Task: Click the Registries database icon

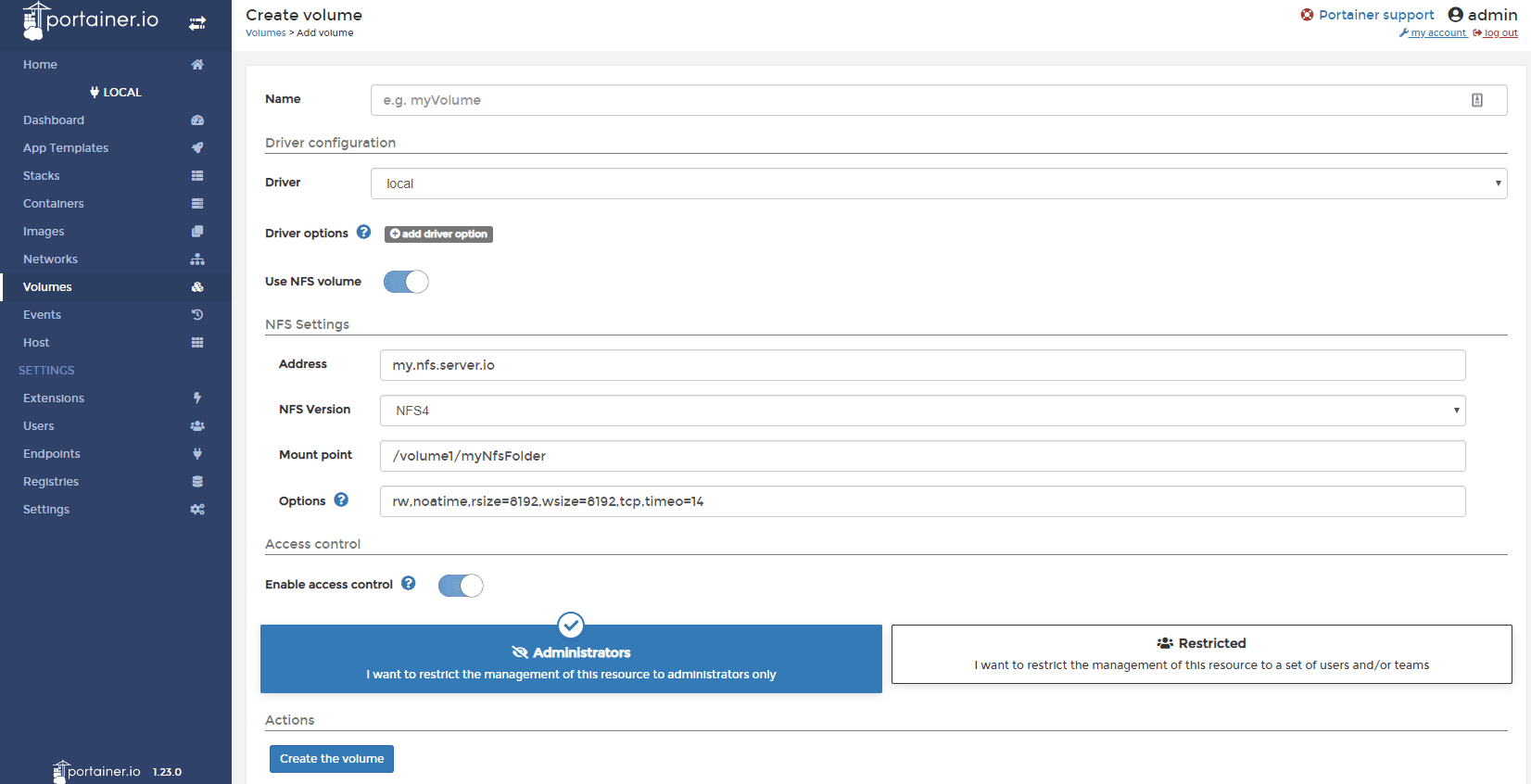Action: [x=197, y=482]
